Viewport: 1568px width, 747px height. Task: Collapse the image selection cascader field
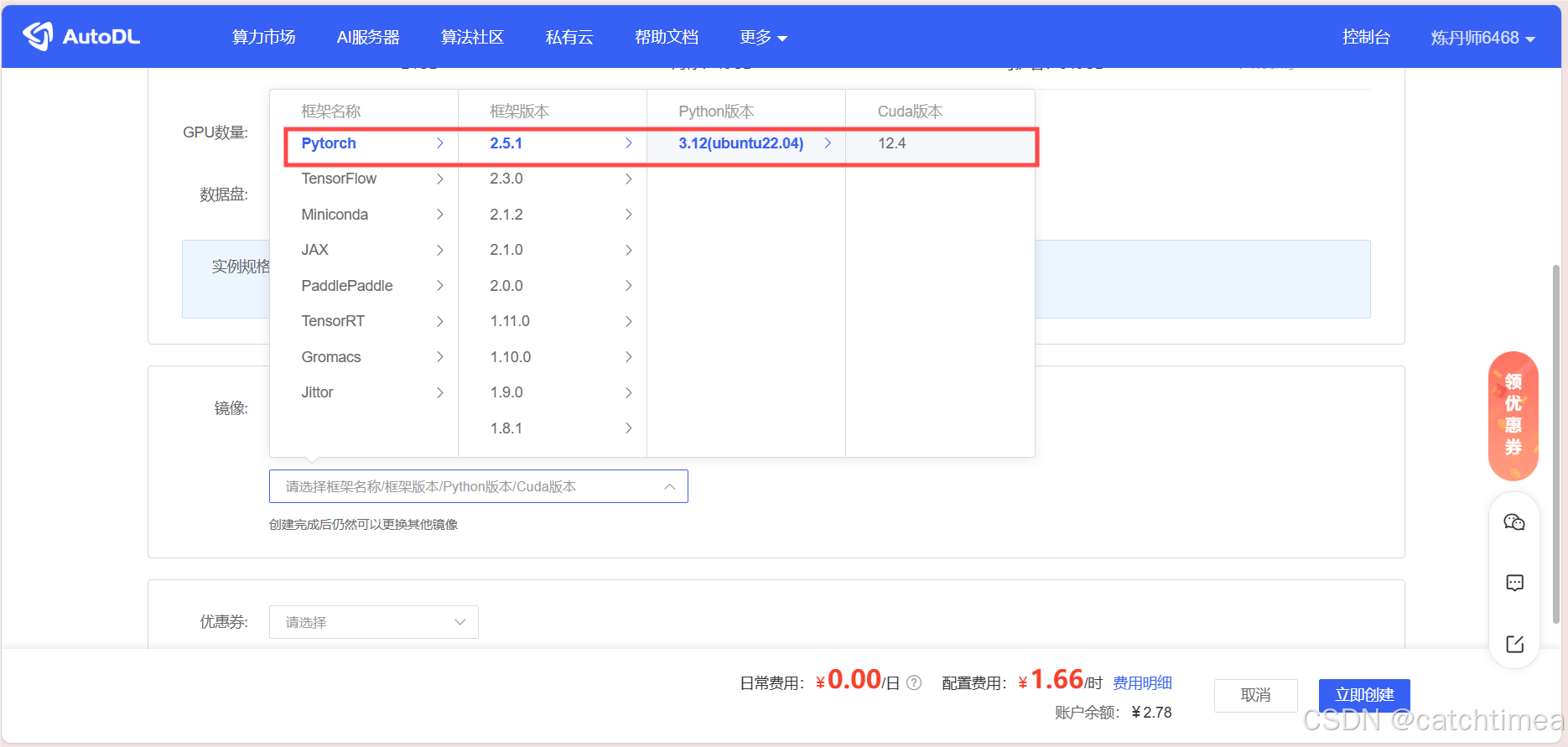479,486
